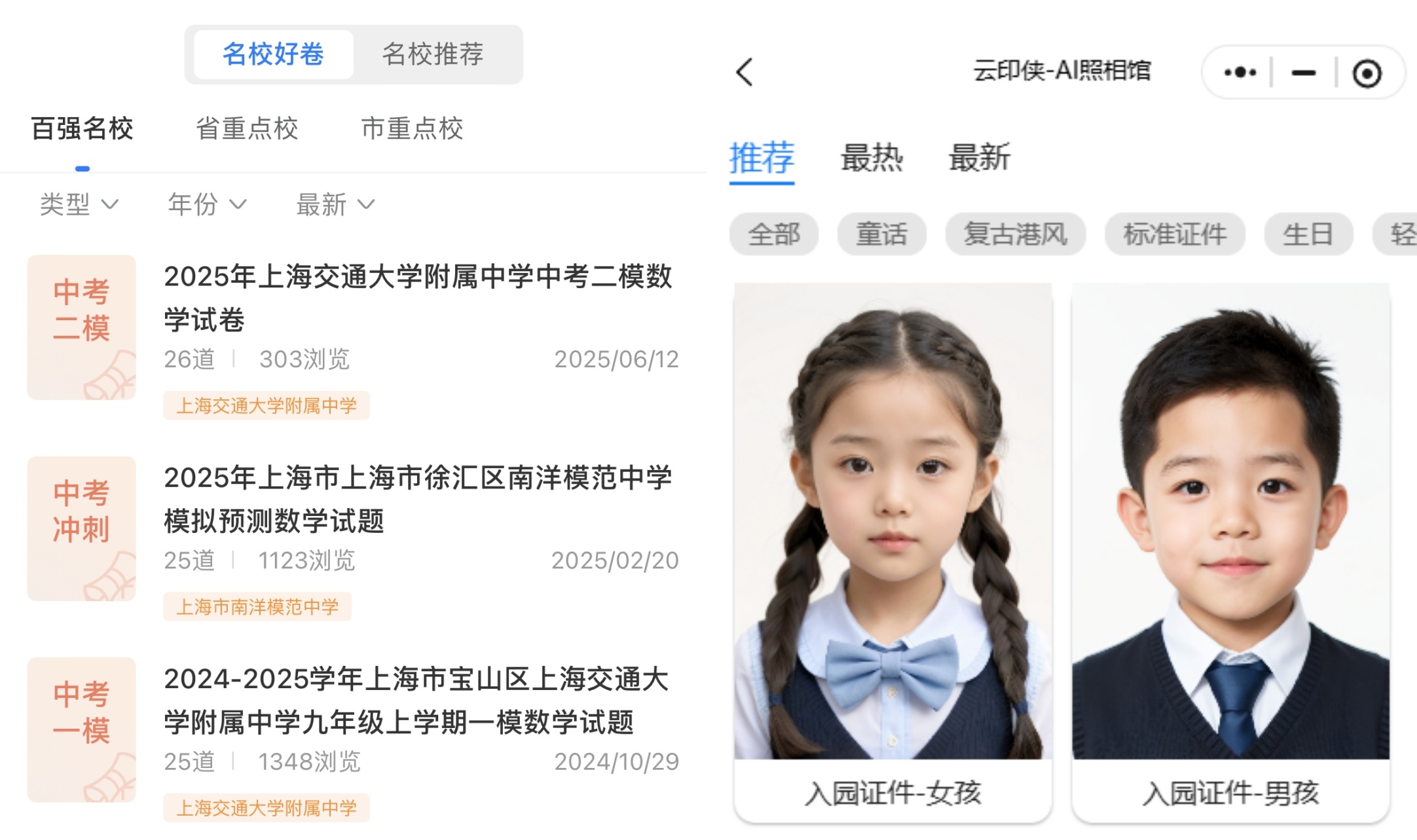Viewport: 1417px width, 840px height.
Task: Open the 中考冲刺 paper icon
Action: (x=81, y=528)
